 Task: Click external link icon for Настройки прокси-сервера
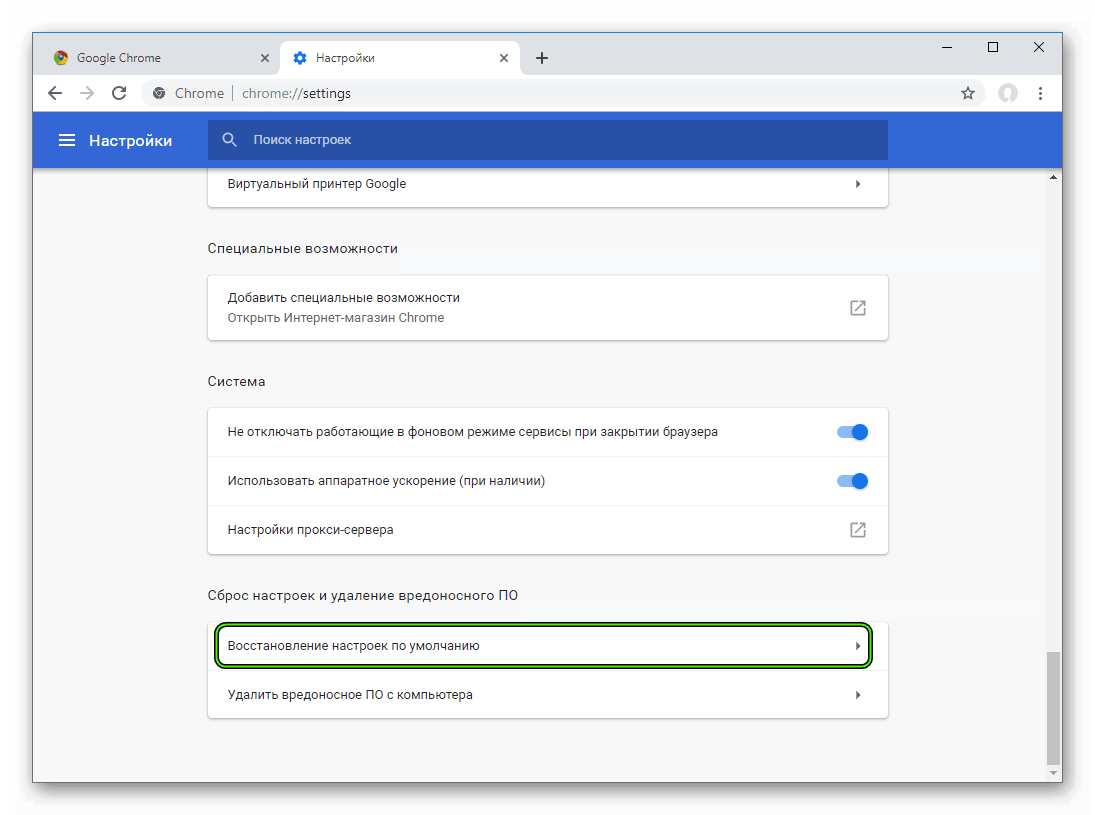click(x=858, y=530)
